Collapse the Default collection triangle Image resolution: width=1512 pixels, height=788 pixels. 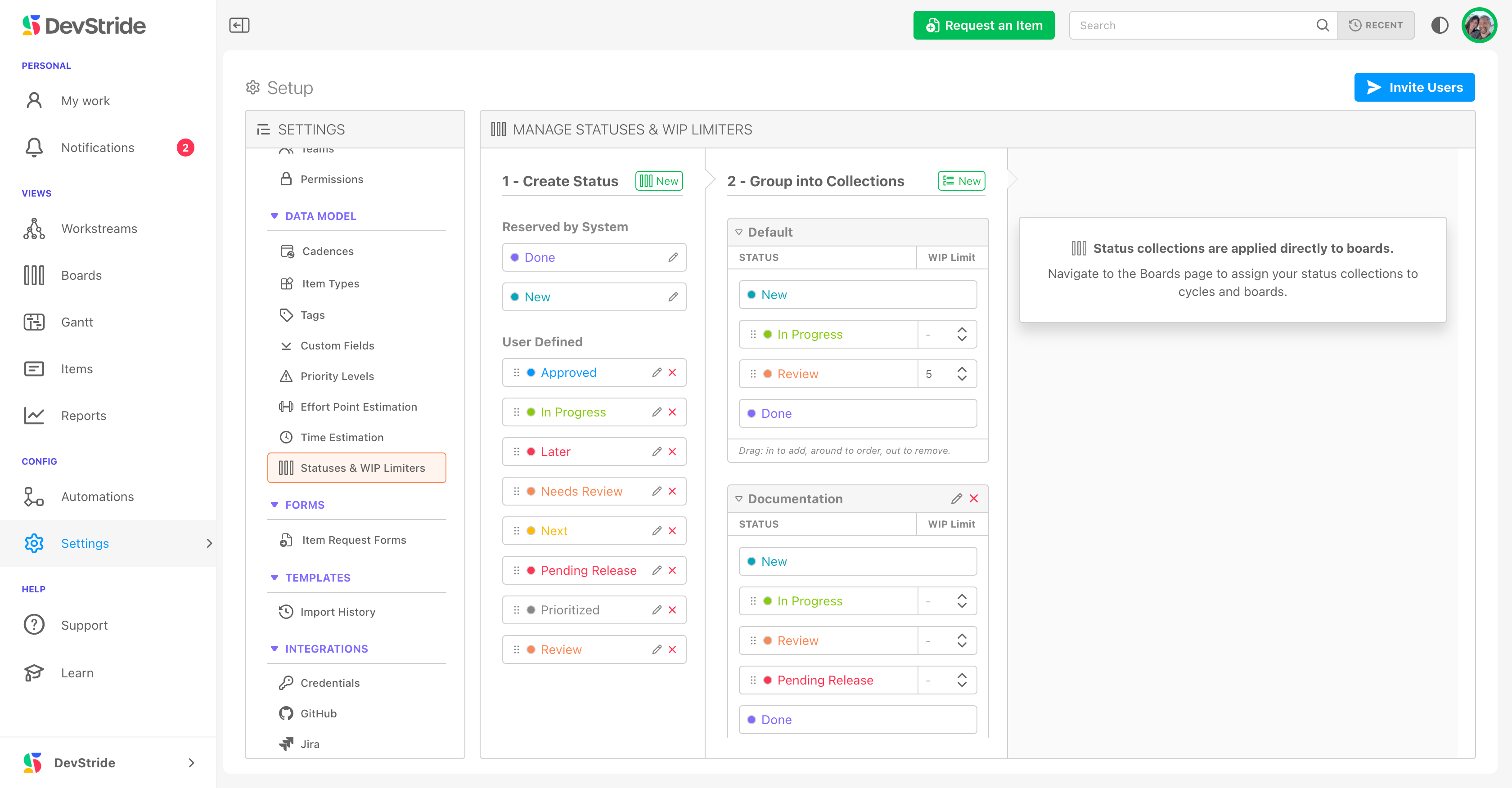(738, 233)
